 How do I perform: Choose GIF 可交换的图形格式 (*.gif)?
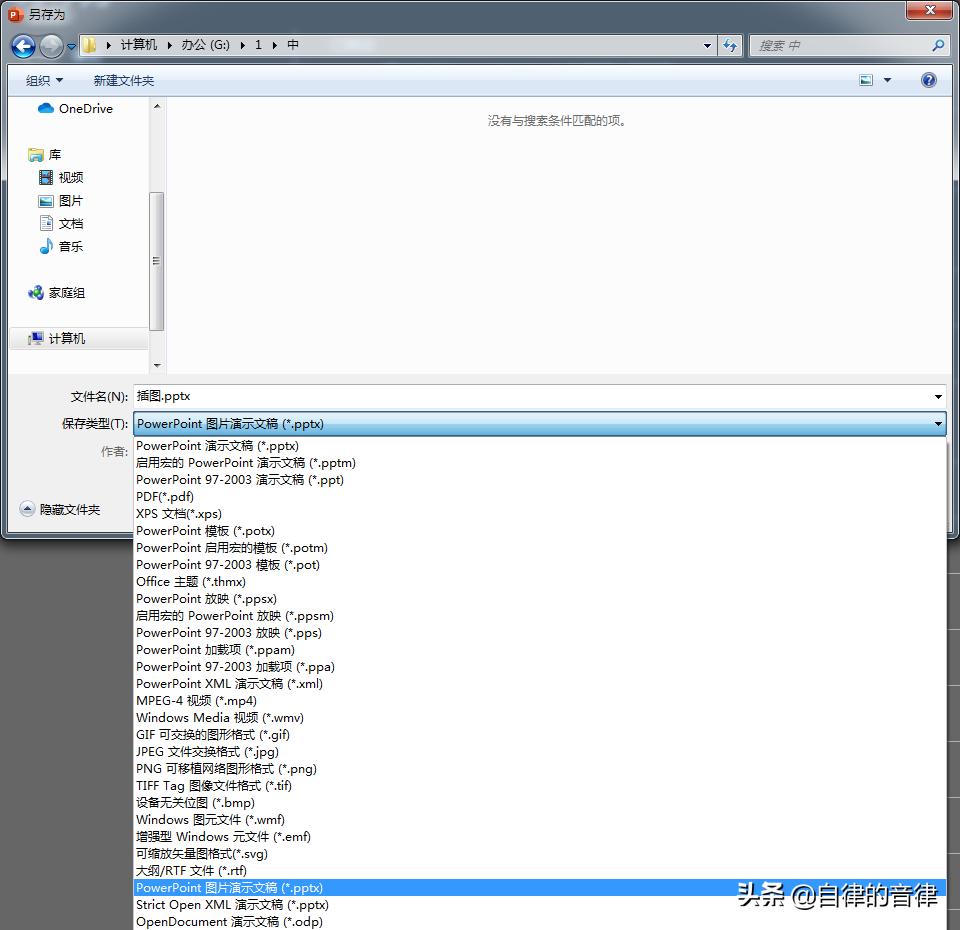tap(539, 735)
